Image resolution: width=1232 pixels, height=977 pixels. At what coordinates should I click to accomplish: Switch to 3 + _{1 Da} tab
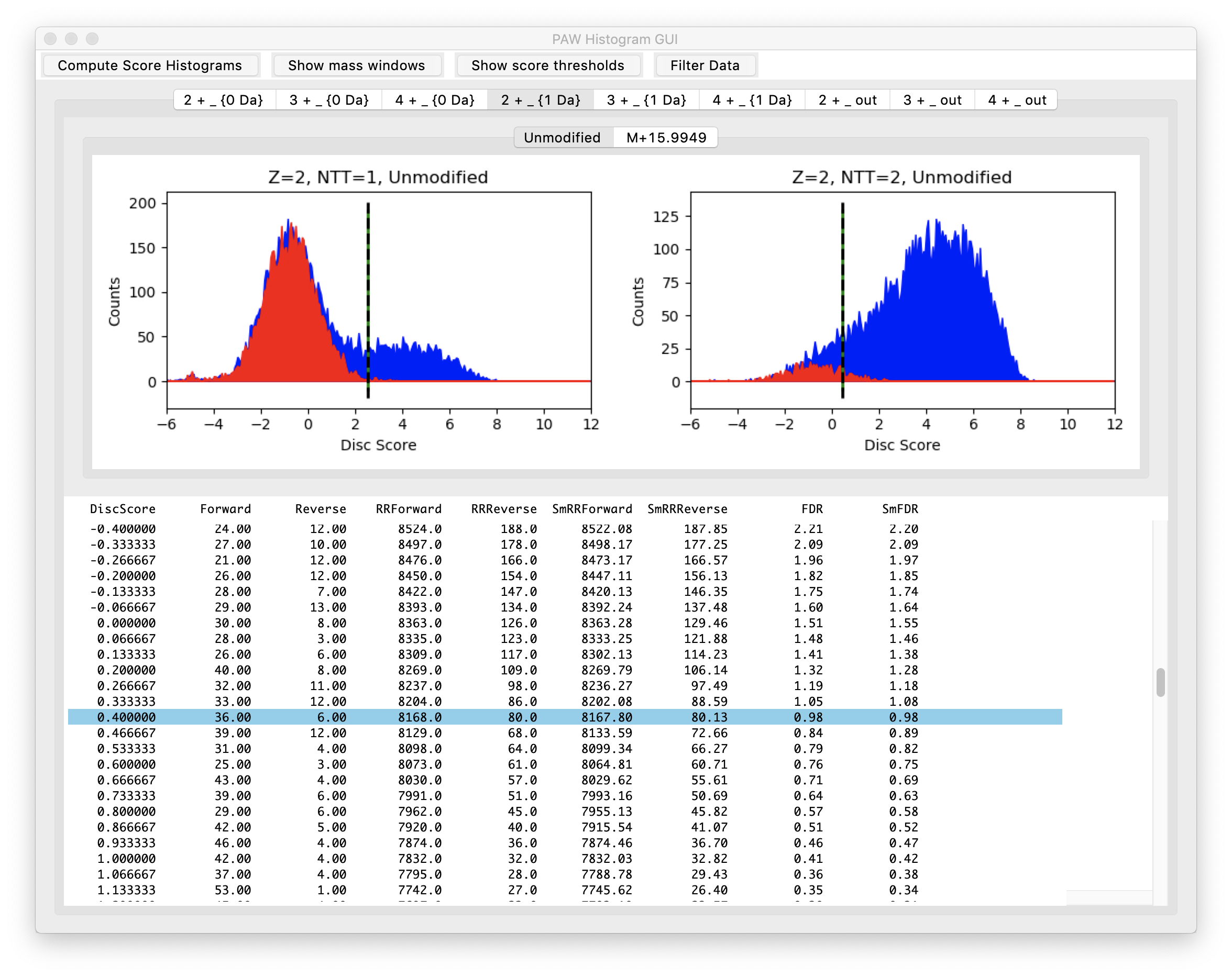click(x=646, y=100)
